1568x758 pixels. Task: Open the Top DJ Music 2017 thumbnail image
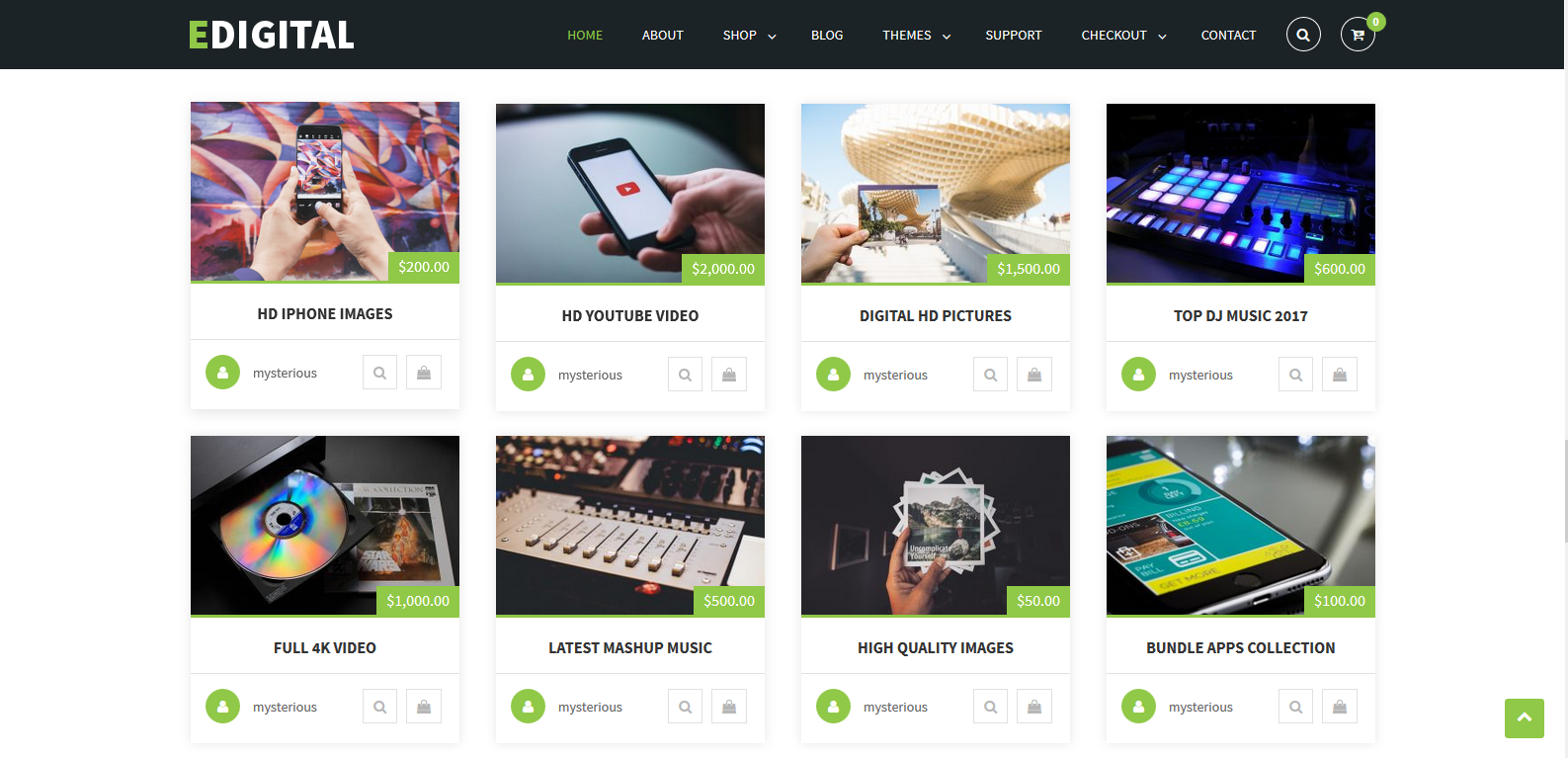click(1241, 194)
